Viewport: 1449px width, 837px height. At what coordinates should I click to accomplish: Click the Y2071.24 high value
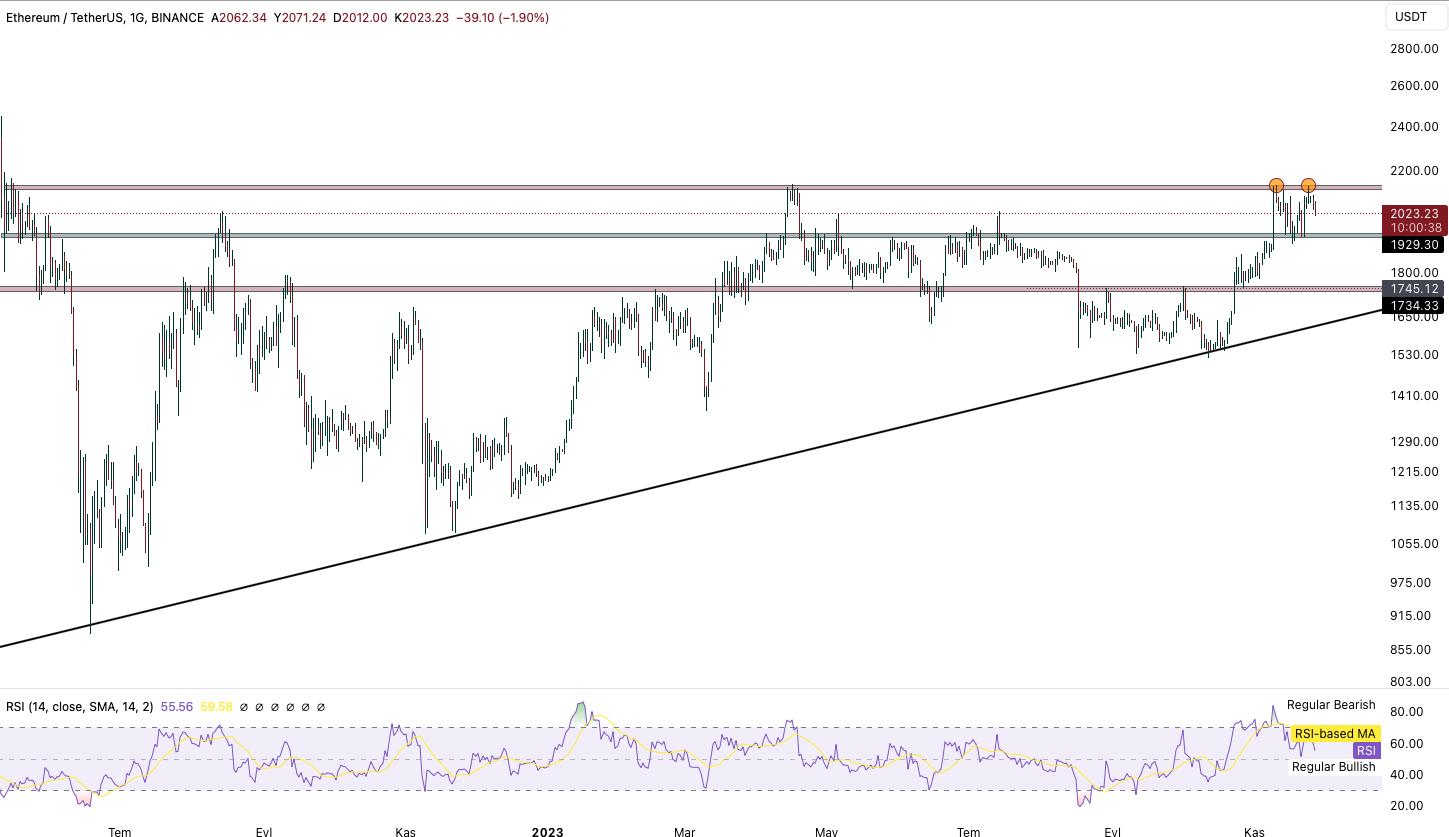pyautogui.click(x=299, y=18)
